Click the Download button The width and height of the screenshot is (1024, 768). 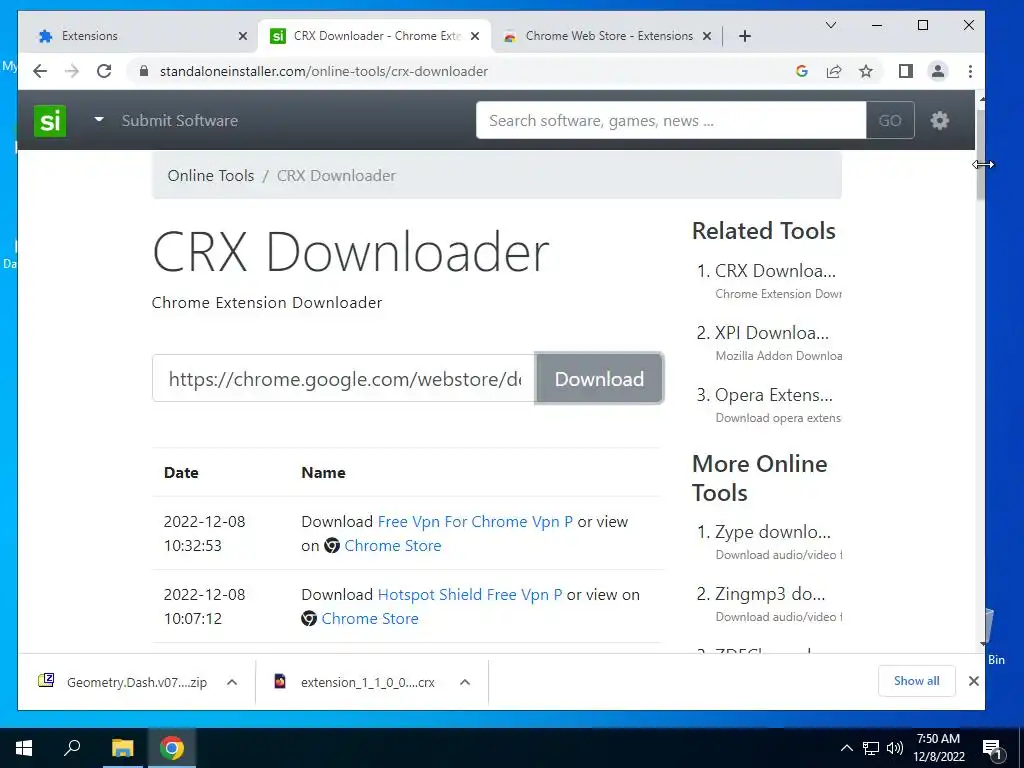pyautogui.click(x=600, y=379)
